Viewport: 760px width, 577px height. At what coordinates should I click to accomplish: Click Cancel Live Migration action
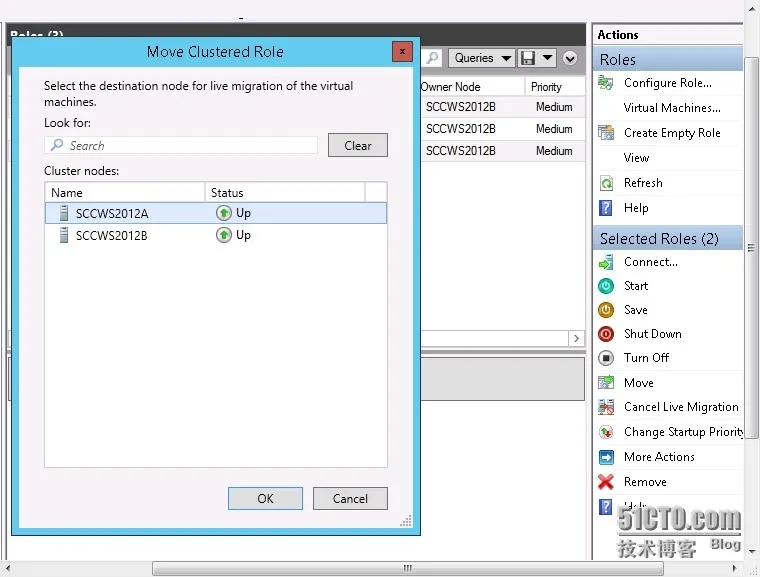click(681, 407)
